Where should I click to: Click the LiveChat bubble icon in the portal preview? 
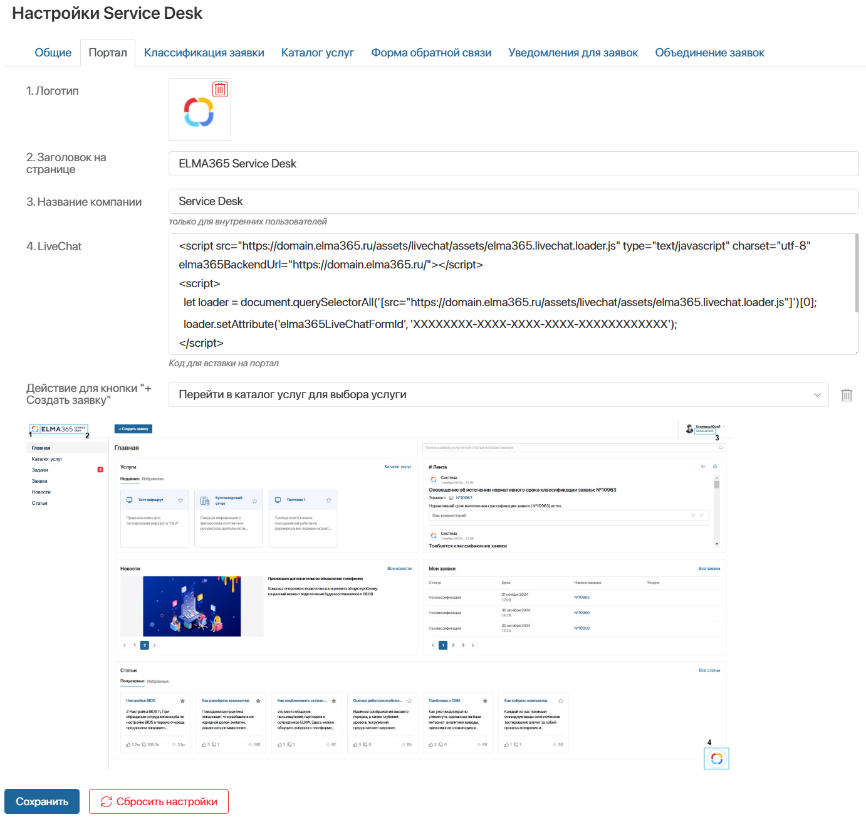point(716,757)
